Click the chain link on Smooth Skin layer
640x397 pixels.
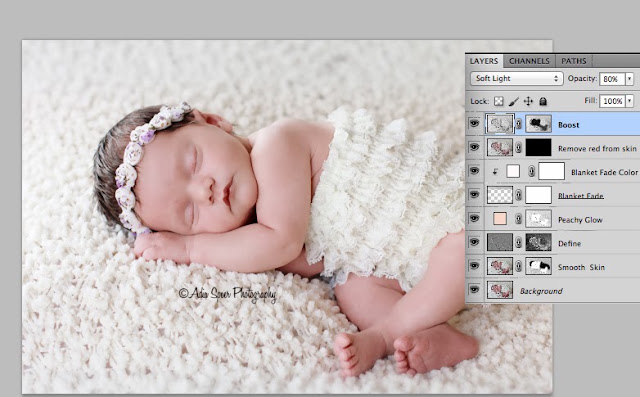(518, 266)
